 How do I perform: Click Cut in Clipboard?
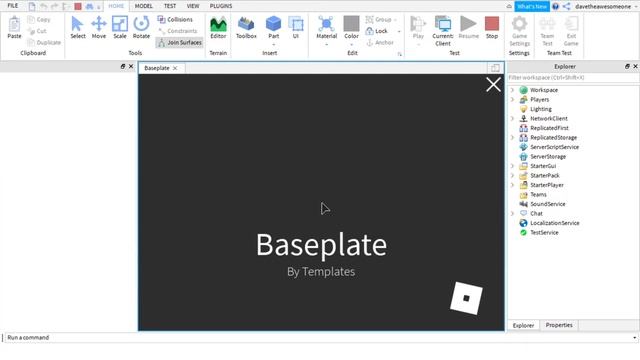37,31
